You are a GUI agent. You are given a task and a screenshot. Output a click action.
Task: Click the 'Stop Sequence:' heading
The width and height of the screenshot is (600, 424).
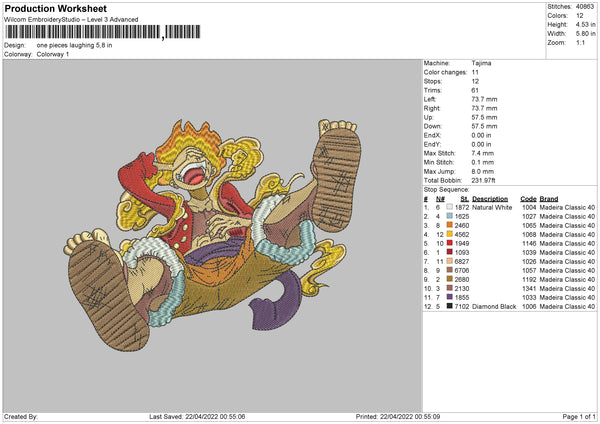[446, 190]
